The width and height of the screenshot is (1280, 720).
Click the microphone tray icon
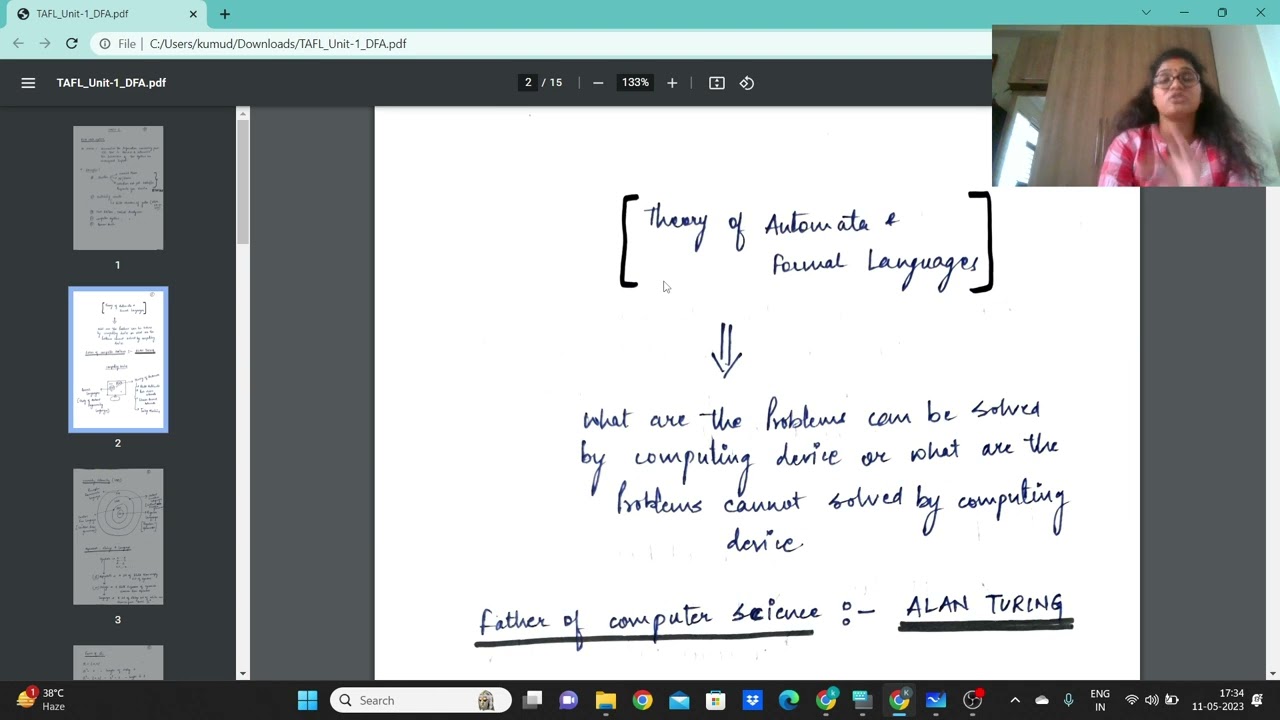[1068, 700]
